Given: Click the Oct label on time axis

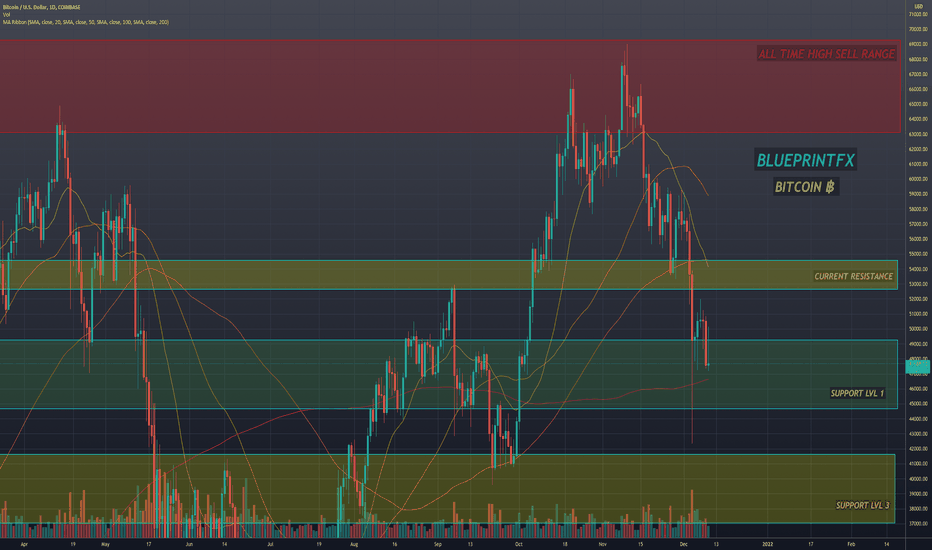Looking at the screenshot, I should click(x=519, y=544).
